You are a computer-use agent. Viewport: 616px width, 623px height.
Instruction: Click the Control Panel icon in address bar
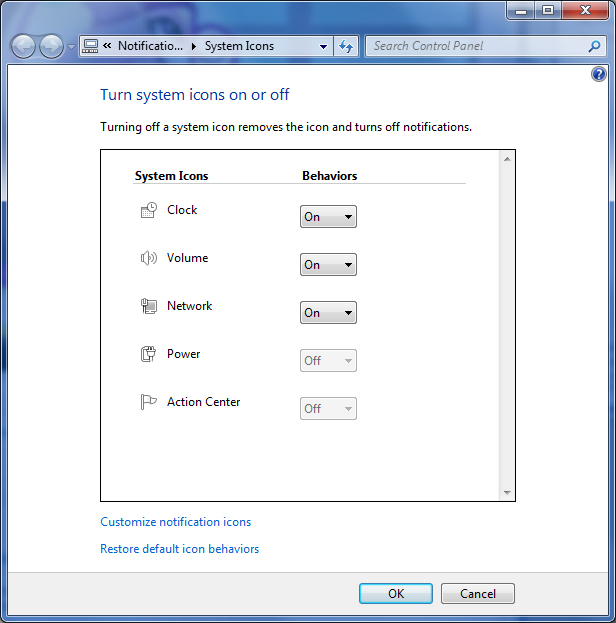pos(90,46)
